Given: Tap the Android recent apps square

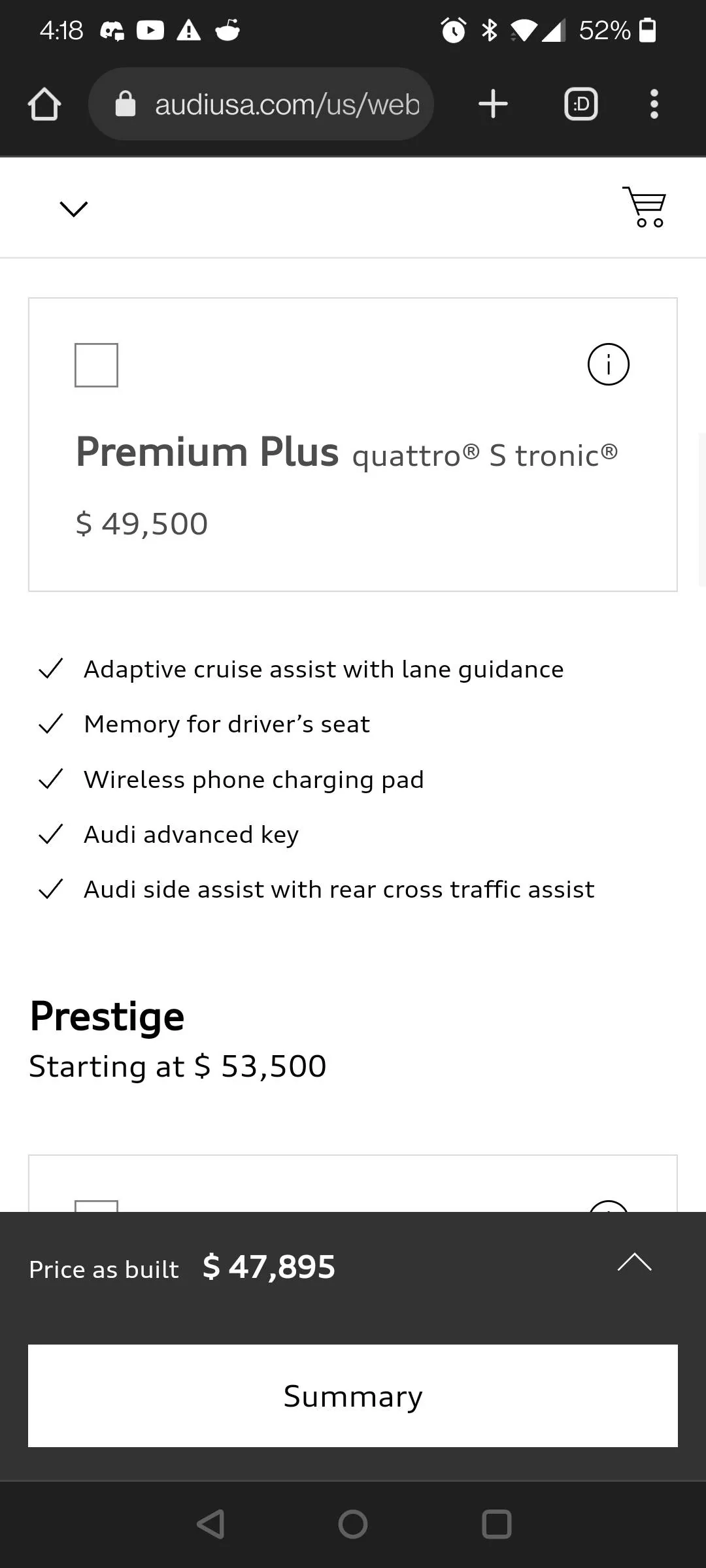Looking at the screenshot, I should tap(496, 1524).
